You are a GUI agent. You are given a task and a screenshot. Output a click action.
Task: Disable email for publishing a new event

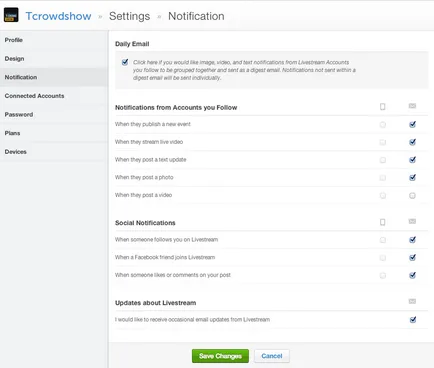point(413,124)
